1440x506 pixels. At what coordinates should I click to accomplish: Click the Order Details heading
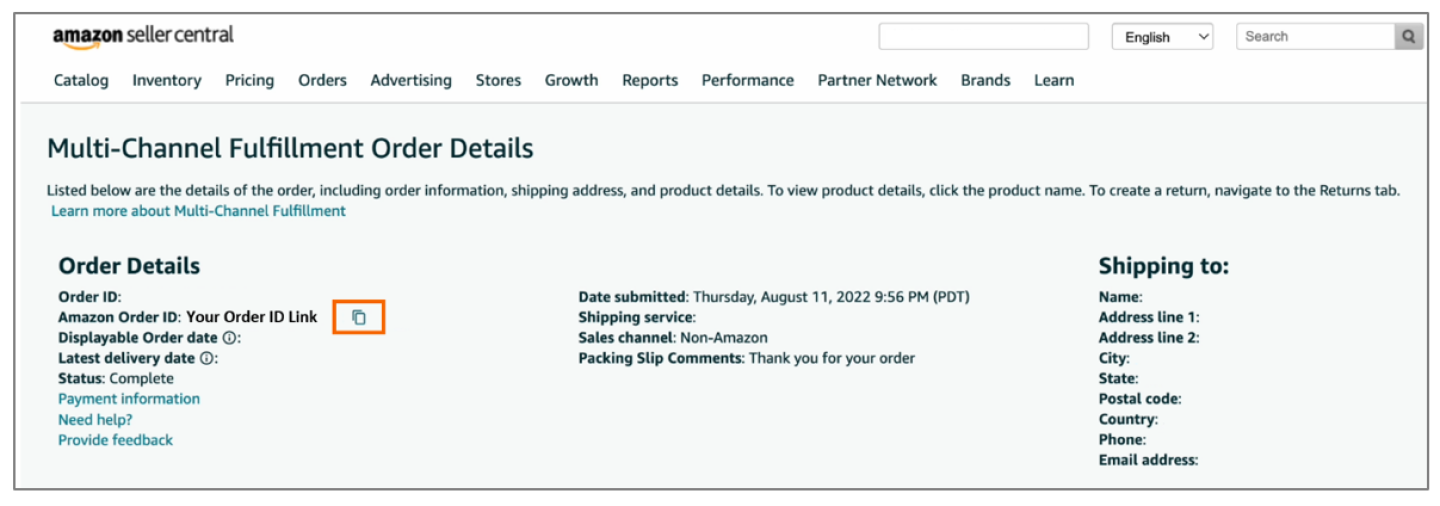129,266
